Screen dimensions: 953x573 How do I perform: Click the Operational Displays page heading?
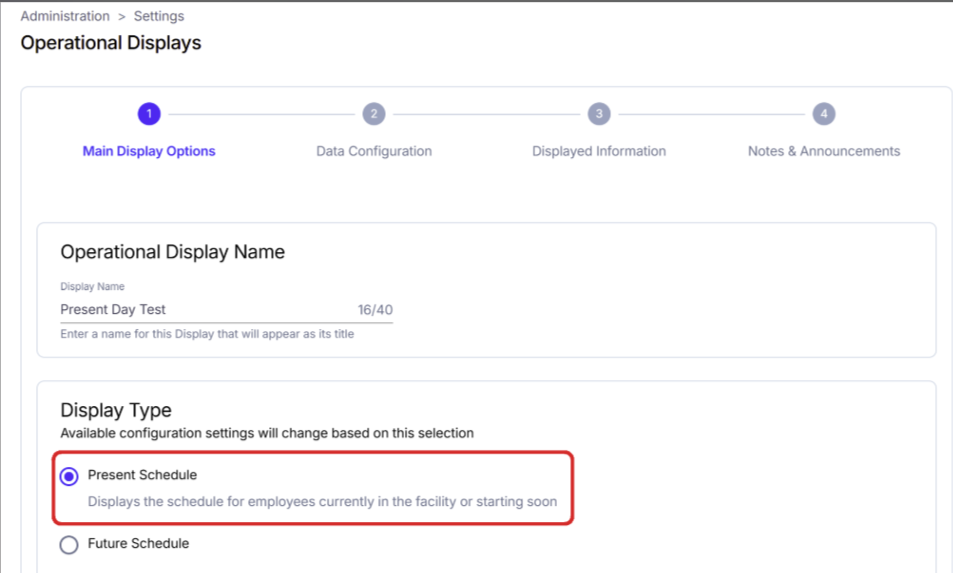point(111,43)
